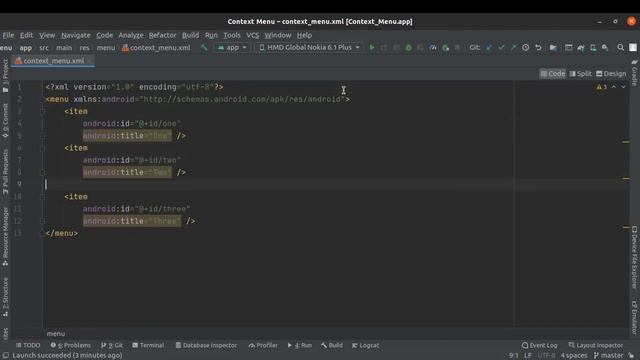640x360 pixels.
Task: Open the SDK Manager icon
Action: (x=605, y=48)
